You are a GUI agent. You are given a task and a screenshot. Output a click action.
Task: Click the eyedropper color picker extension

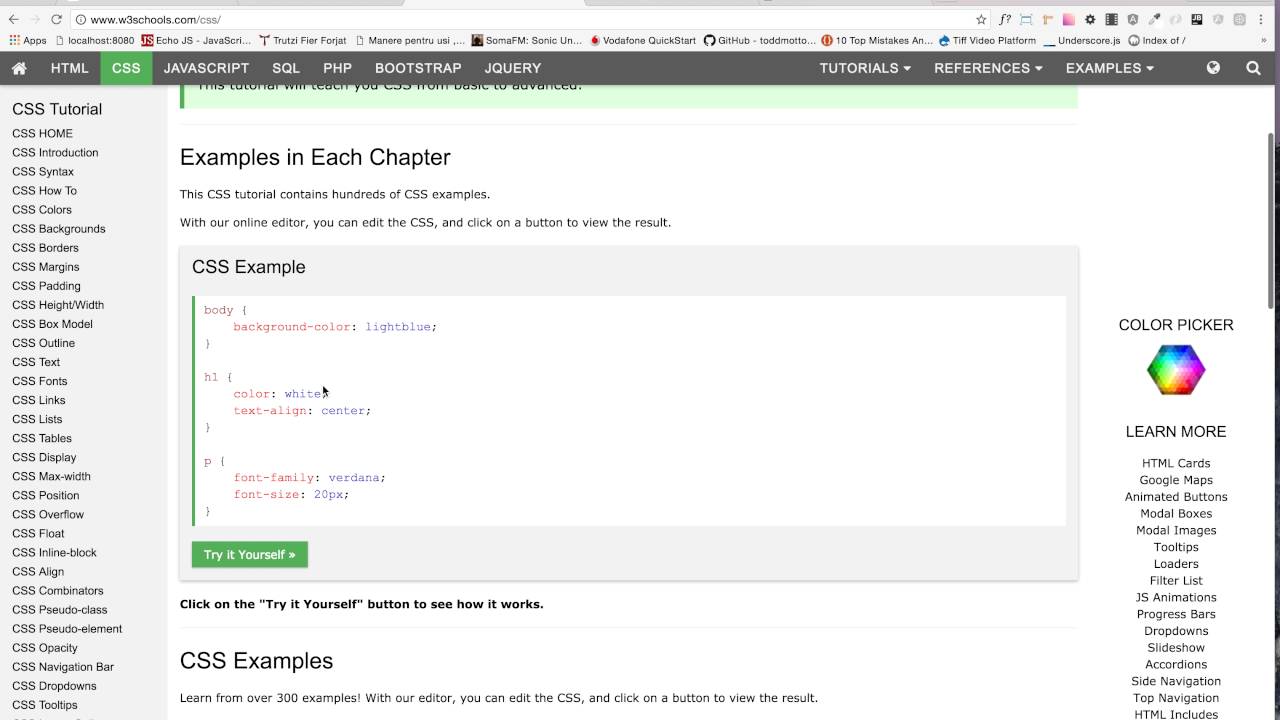[1154, 19]
